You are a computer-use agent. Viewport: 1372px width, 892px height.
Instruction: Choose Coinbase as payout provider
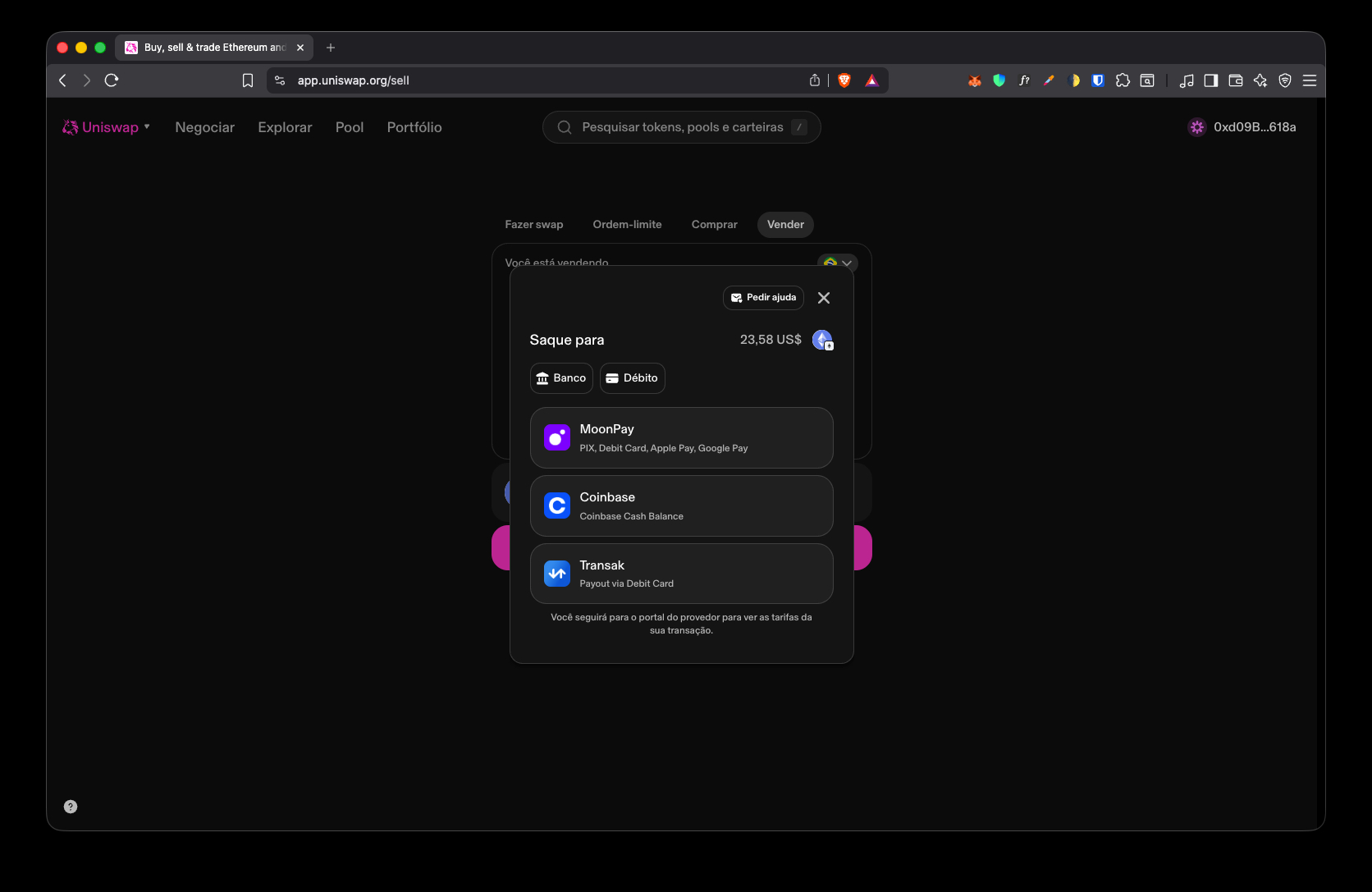click(682, 506)
